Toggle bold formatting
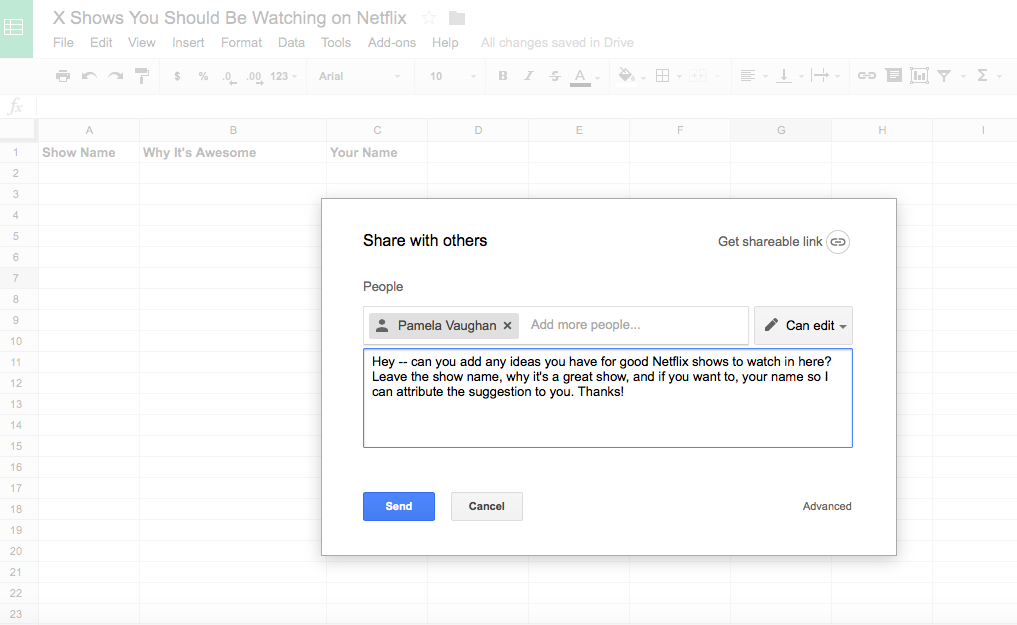Viewport: 1017px width, 625px height. click(x=503, y=75)
